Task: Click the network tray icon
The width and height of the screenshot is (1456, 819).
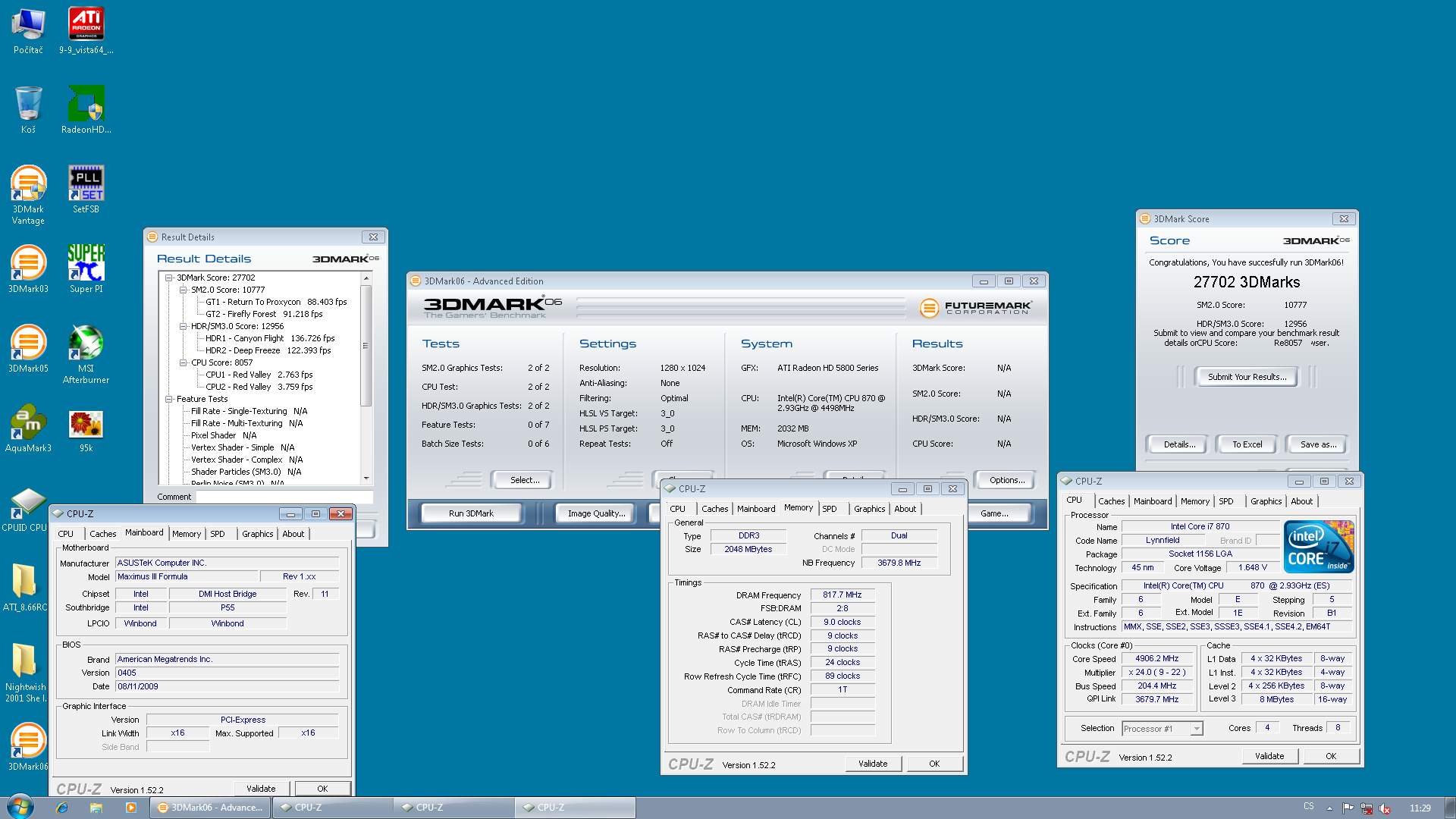Action: click(x=1367, y=808)
